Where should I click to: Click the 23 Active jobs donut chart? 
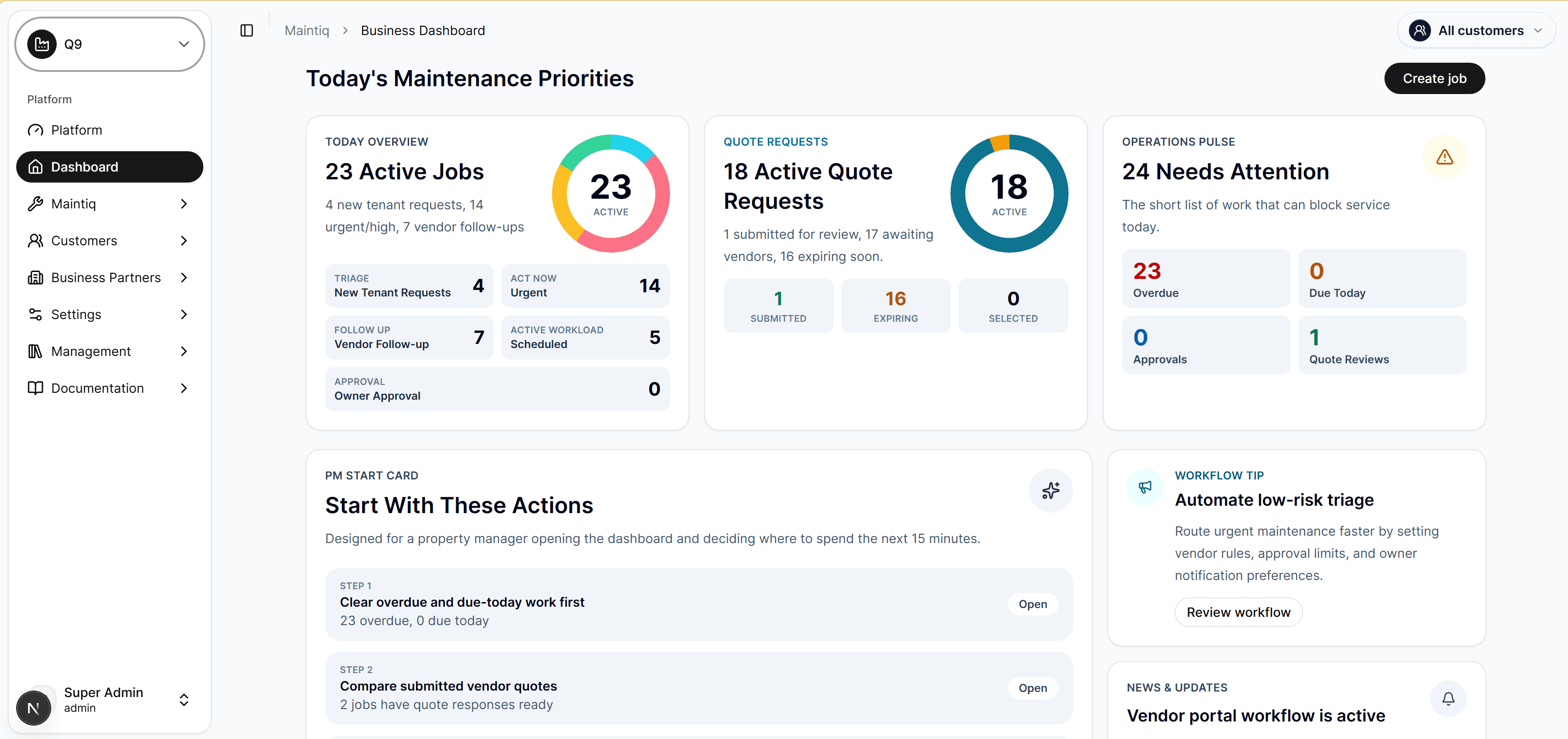pos(611,194)
